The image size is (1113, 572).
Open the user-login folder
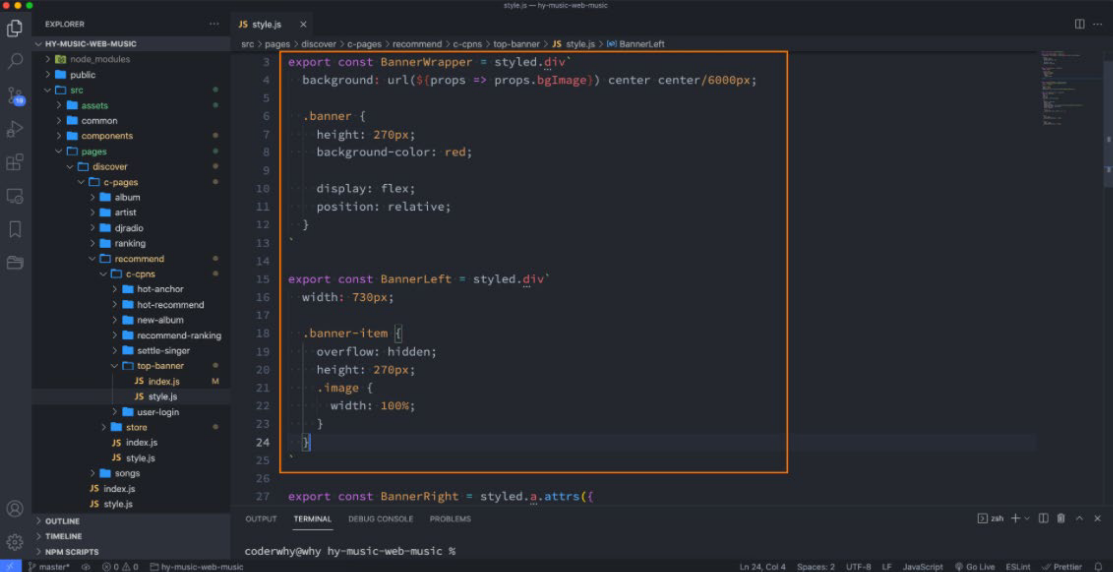coord(131,412)
